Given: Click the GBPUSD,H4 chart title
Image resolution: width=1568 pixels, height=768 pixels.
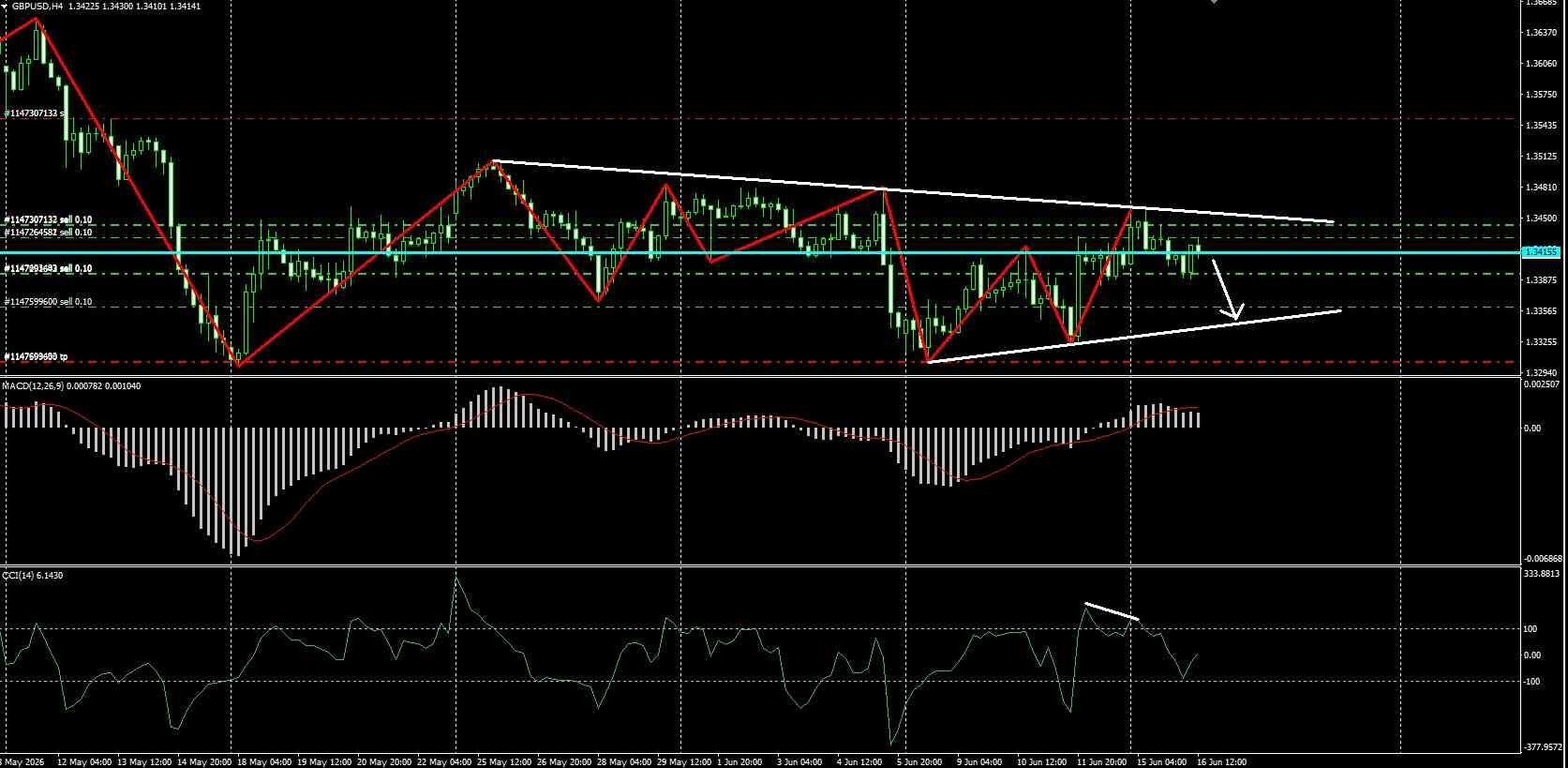Looking at the screenshot, I should [37, 6].
